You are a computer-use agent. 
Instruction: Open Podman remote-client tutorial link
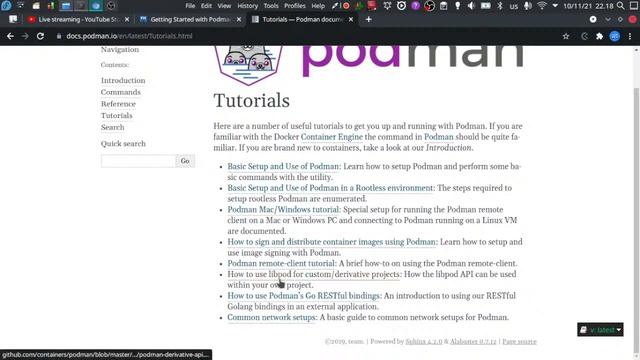(281, 264)
